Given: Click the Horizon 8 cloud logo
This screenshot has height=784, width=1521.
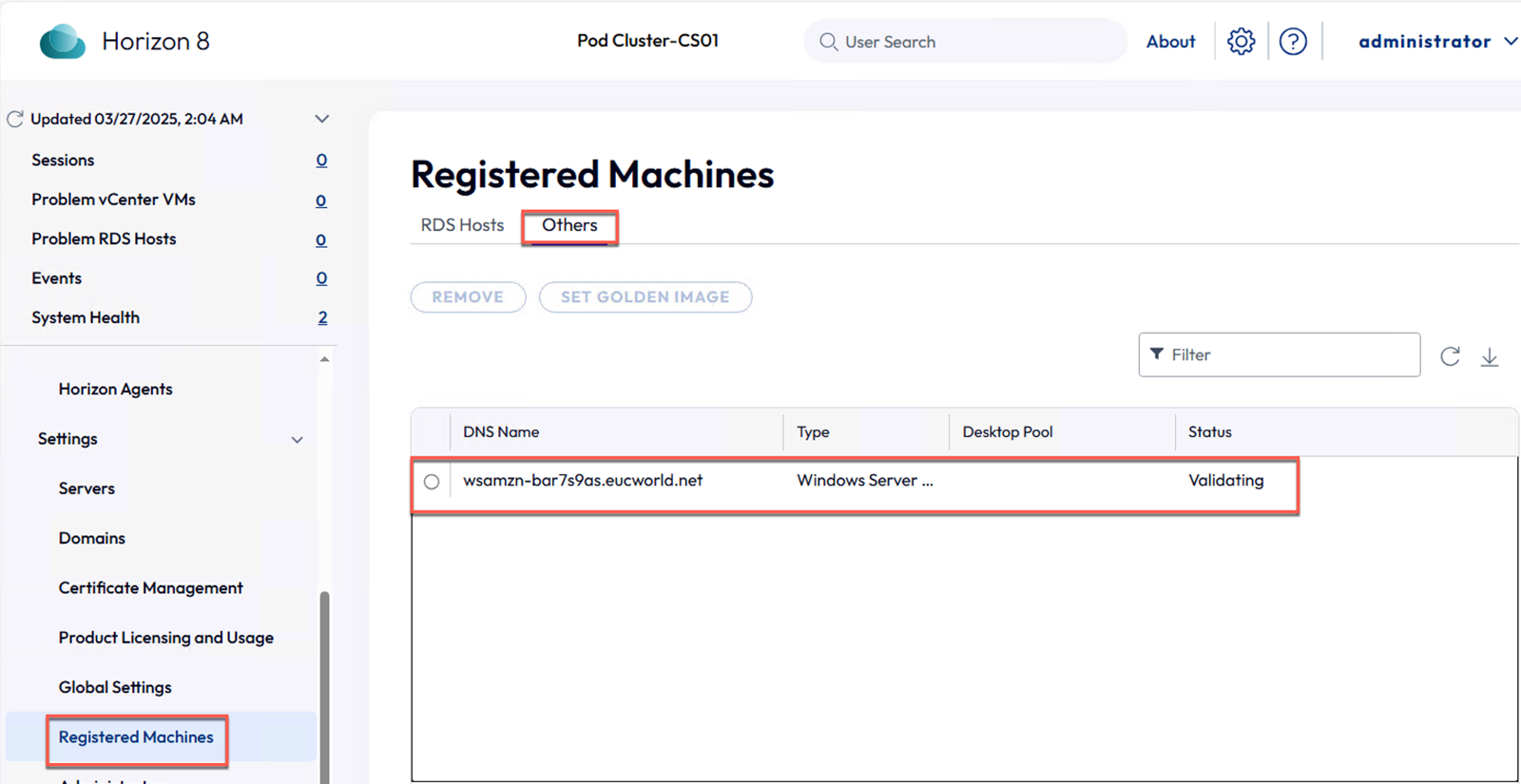Looking at the screenshot, I should click(62, 42).
